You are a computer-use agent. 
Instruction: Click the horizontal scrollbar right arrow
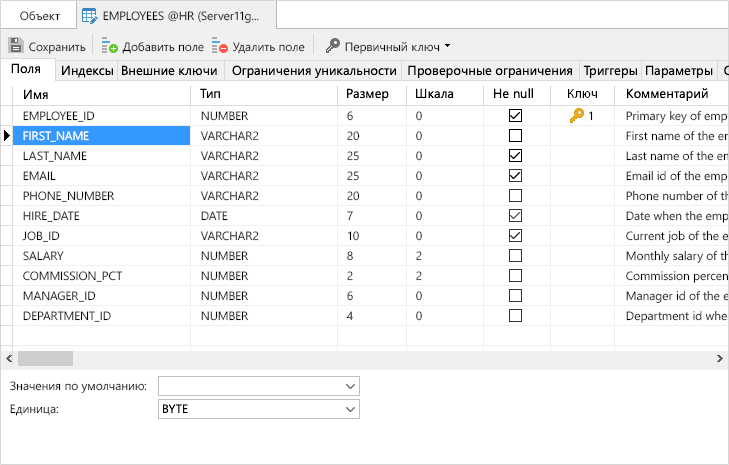[719, 358]
